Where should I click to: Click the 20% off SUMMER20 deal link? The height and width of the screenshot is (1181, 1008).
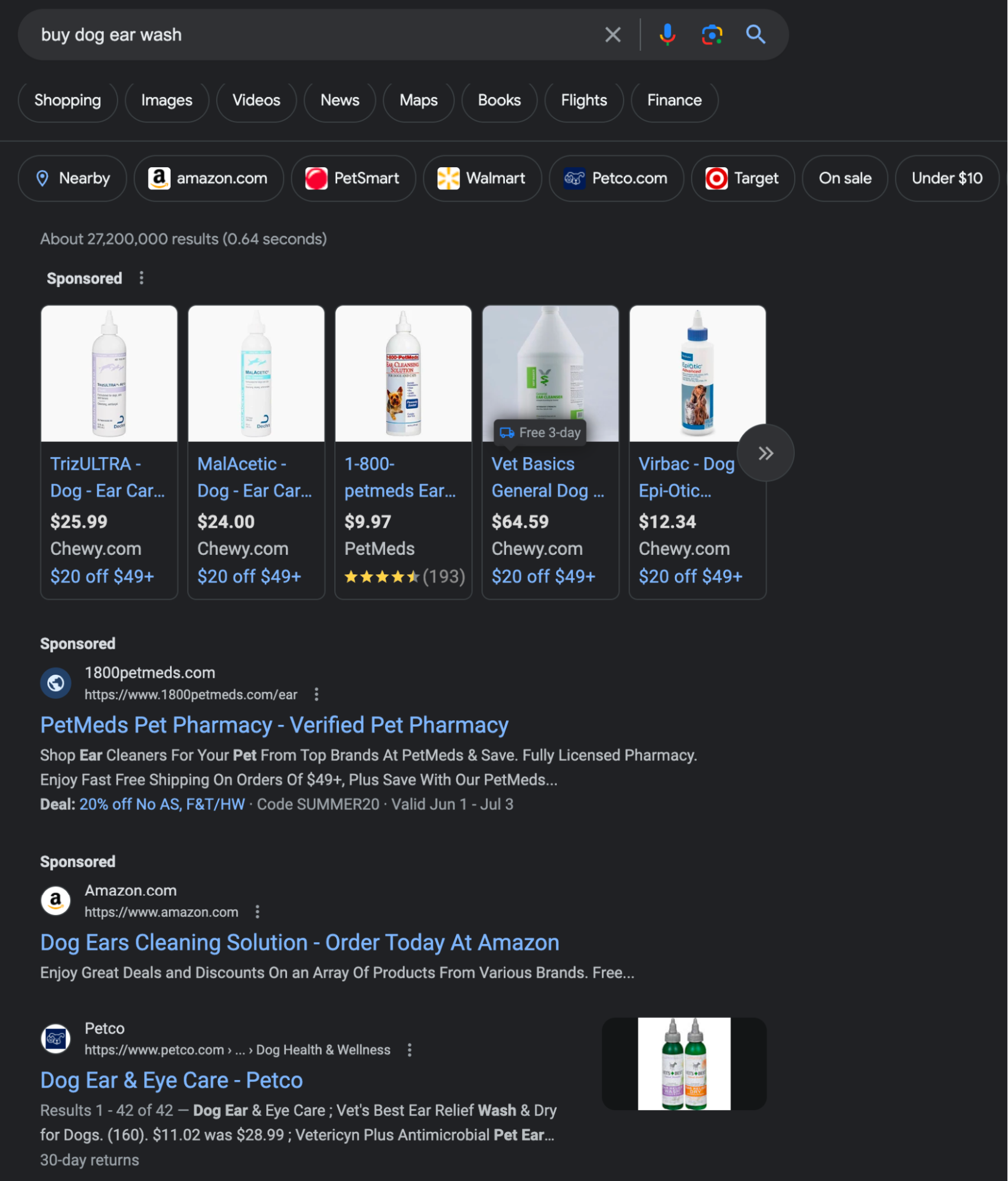pyautogui.click(x=162, y=803)
